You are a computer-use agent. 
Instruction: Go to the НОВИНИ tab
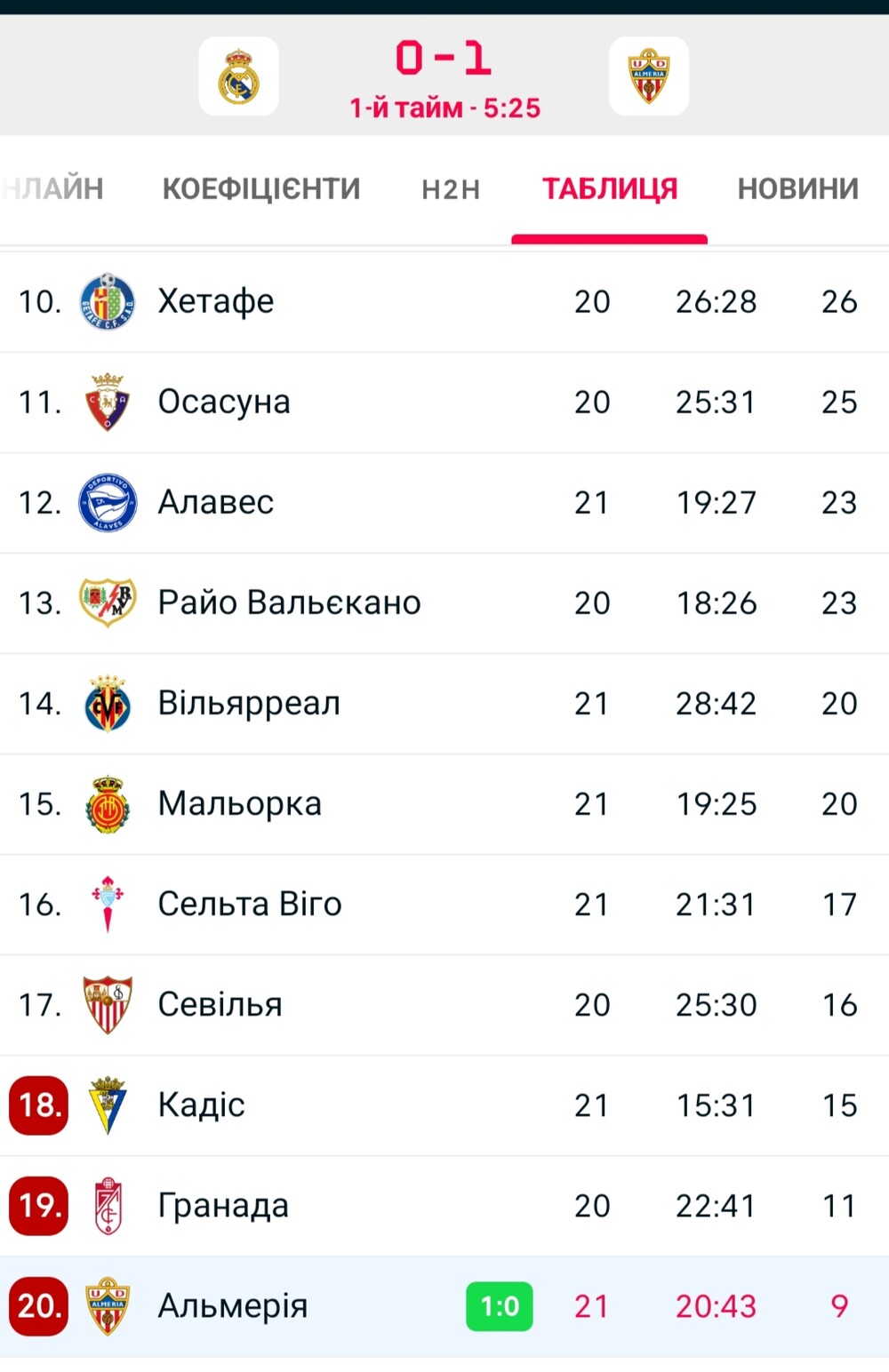pos(797,188)
